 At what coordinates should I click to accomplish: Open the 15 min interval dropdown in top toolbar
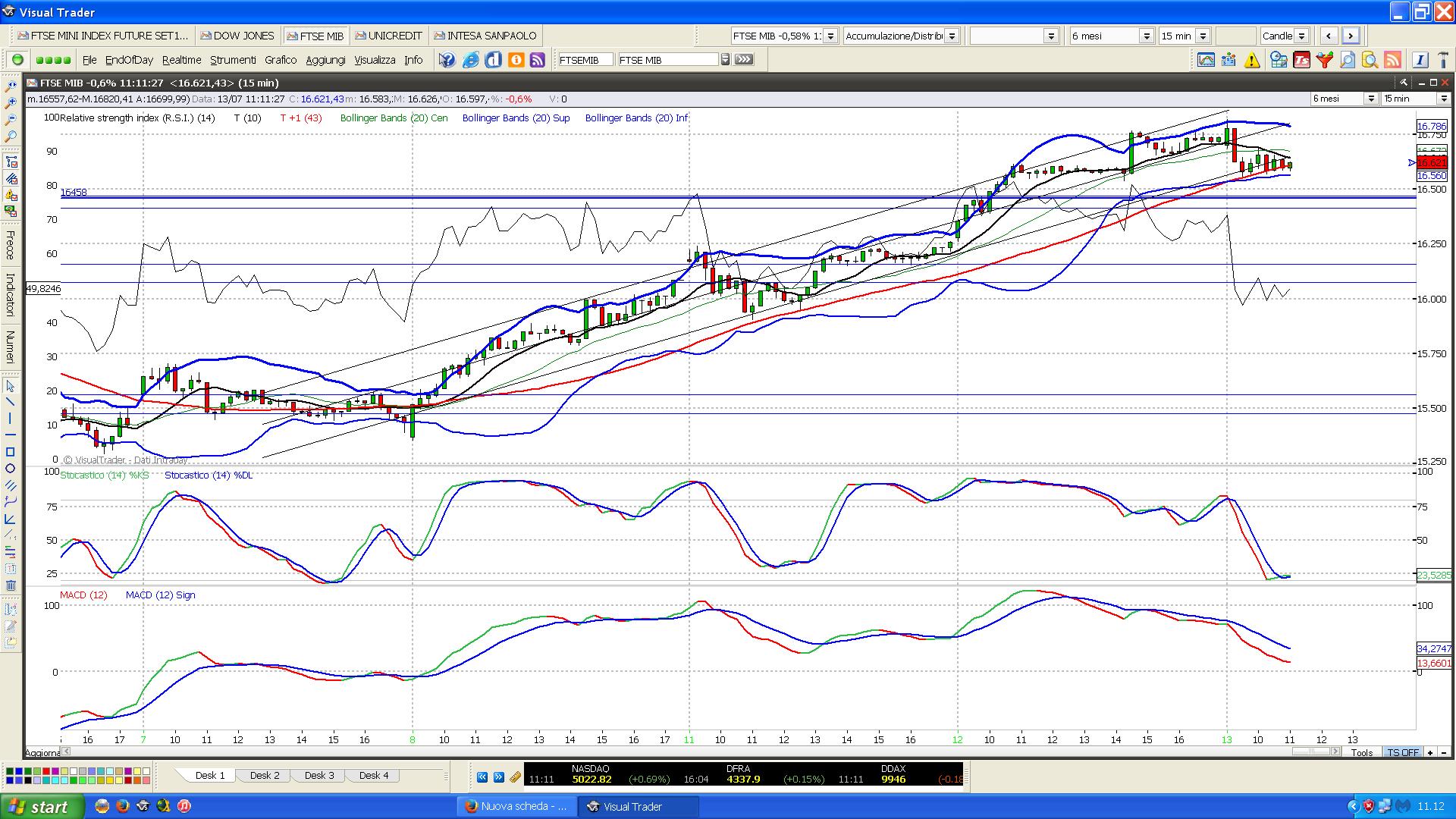(x=1203, y=36)
